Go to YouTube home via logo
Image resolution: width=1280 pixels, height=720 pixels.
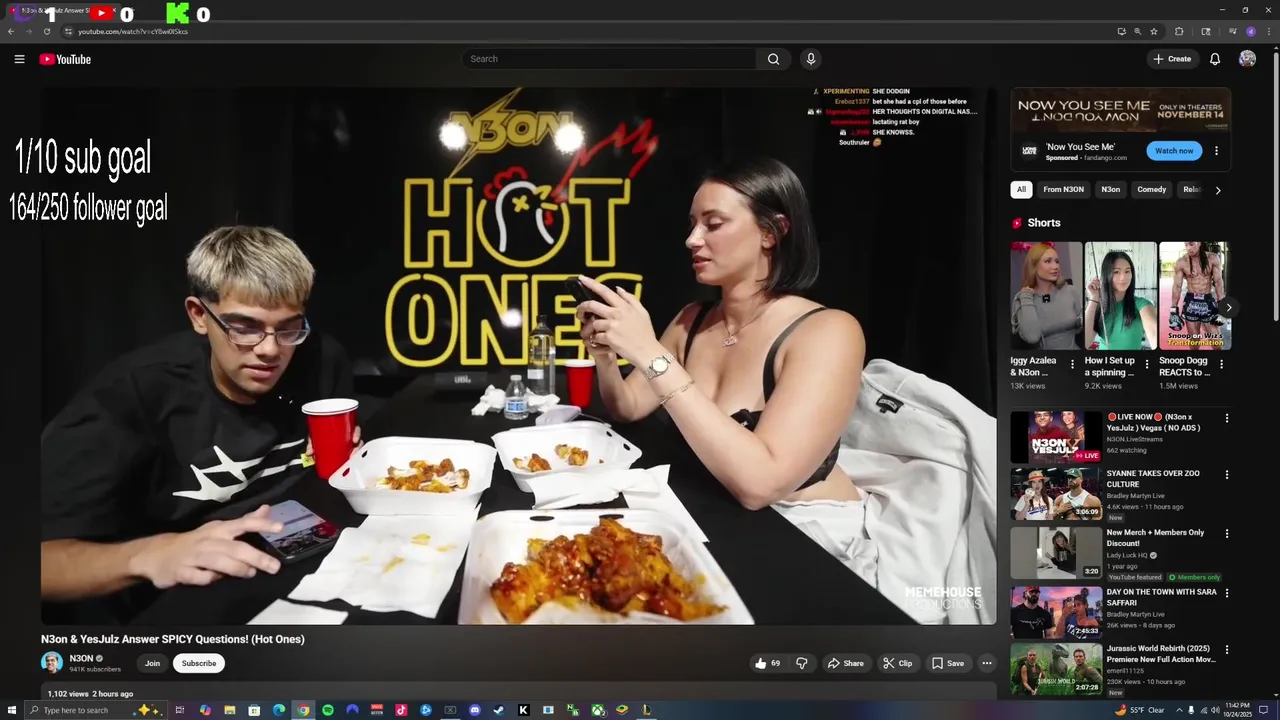pos(65,59)
